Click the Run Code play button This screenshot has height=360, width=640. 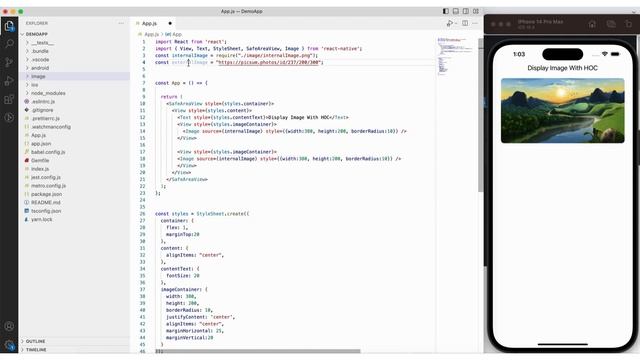pyautogui.click(x=449, y=24)
